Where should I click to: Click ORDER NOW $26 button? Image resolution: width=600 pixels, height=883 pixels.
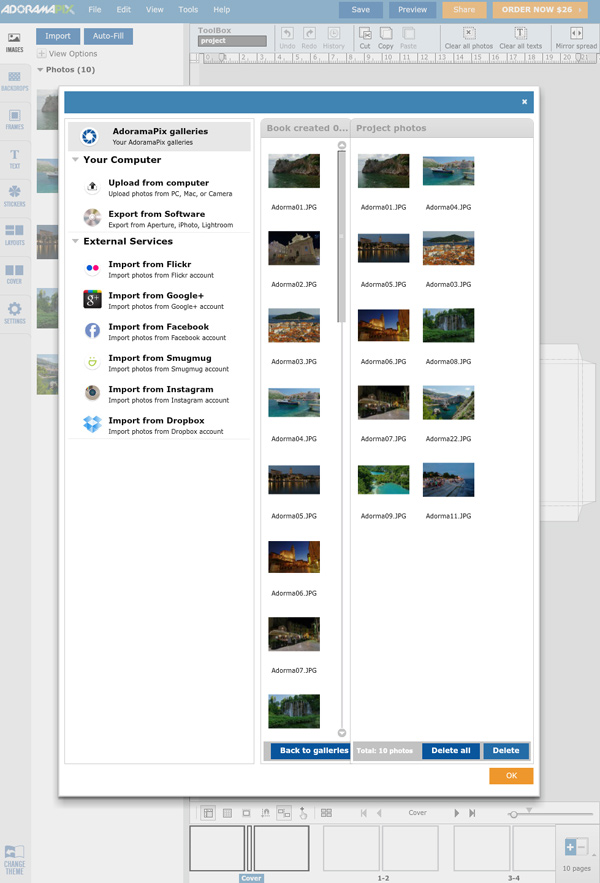540,10
